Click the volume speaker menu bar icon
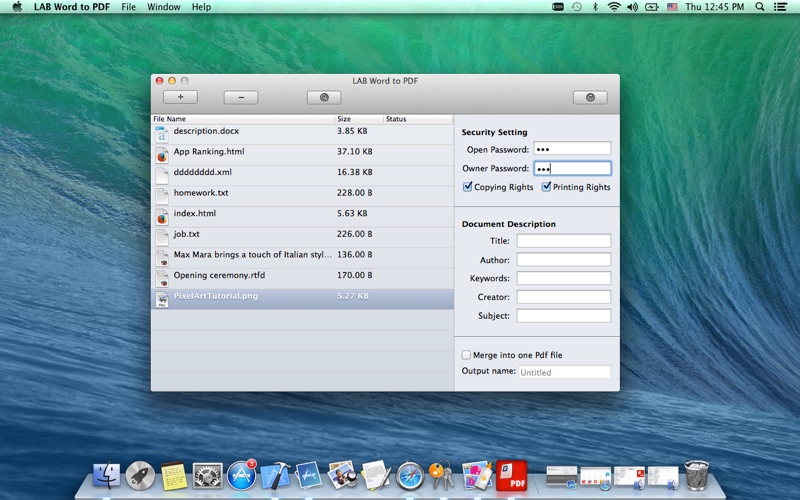 point(633,7)
